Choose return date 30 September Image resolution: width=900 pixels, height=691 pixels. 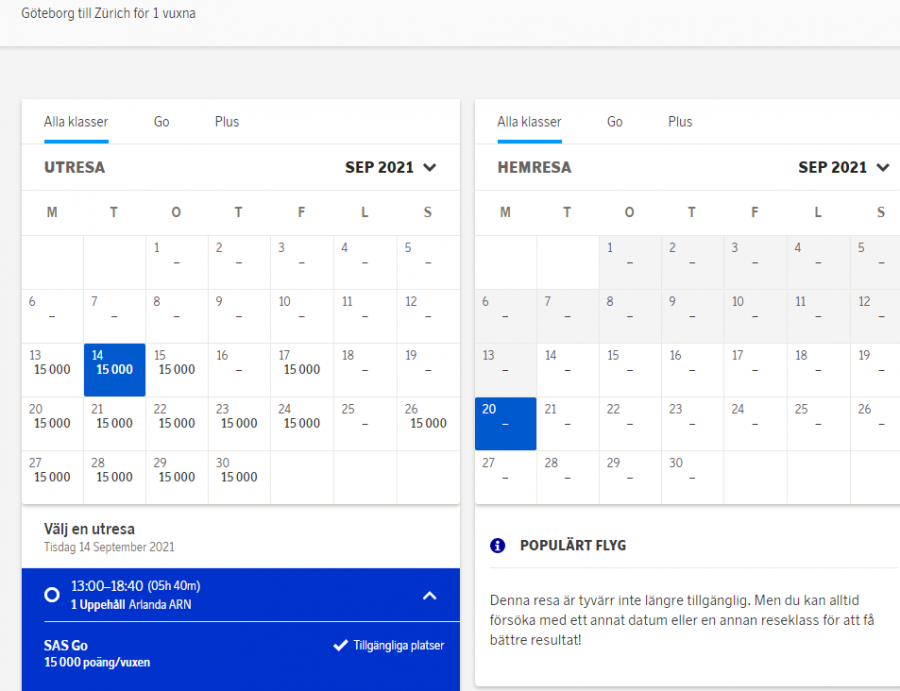tap(692, 478)
